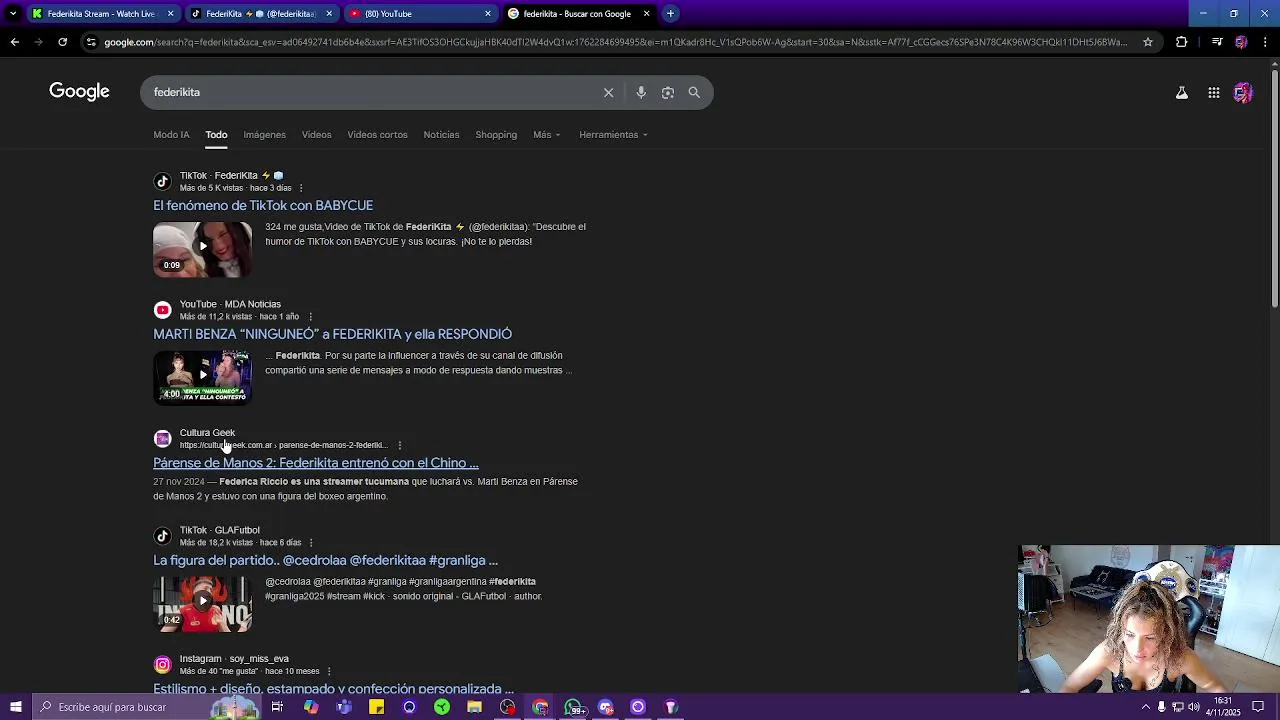Open the Google apps grid
This screenshot has width=1280, height=720.
1214,92
